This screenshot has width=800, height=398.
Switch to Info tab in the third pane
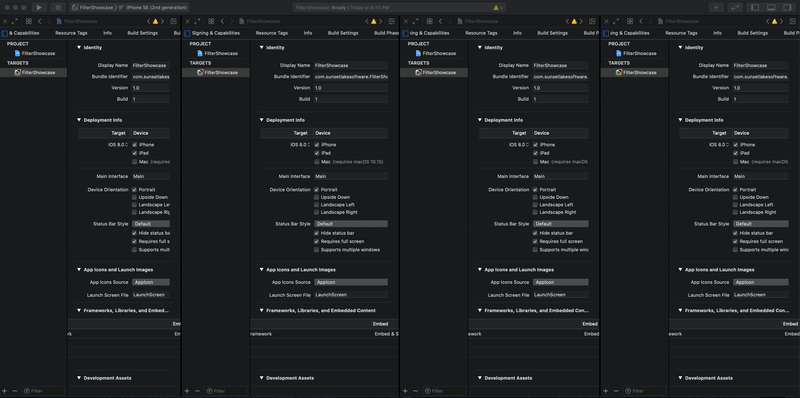pos(517,33)
